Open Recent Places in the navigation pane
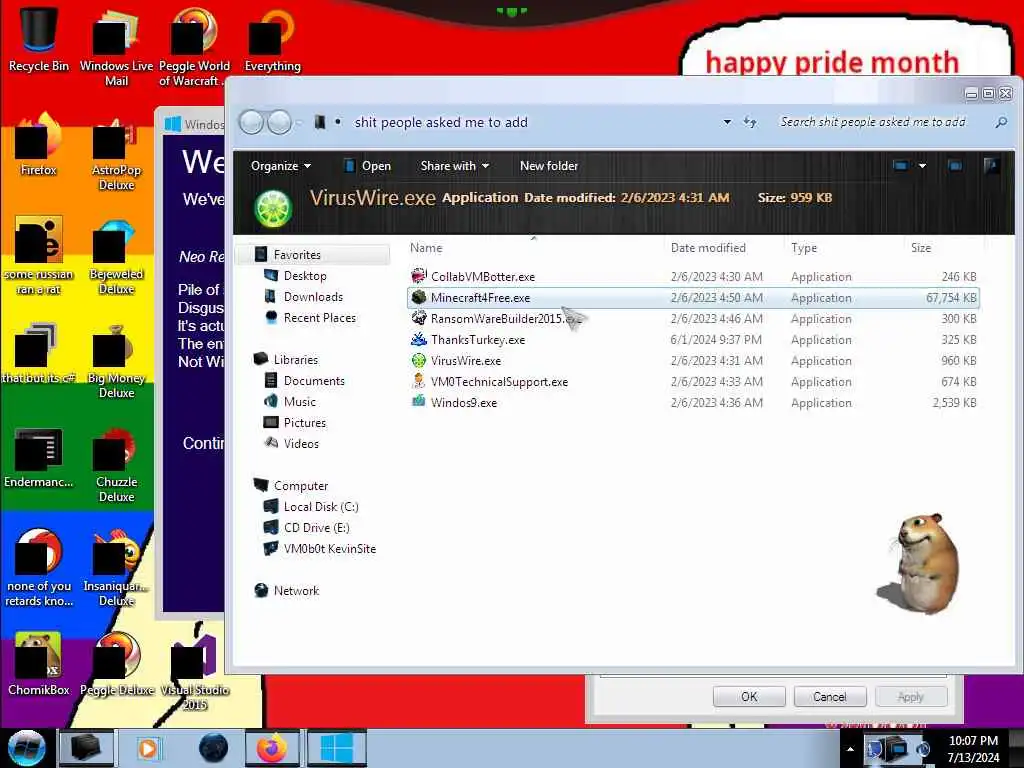 click(319, 317)
